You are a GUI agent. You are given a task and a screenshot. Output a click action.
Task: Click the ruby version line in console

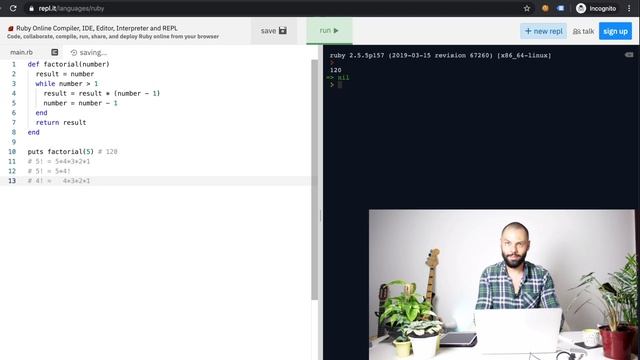click(440, 55)
